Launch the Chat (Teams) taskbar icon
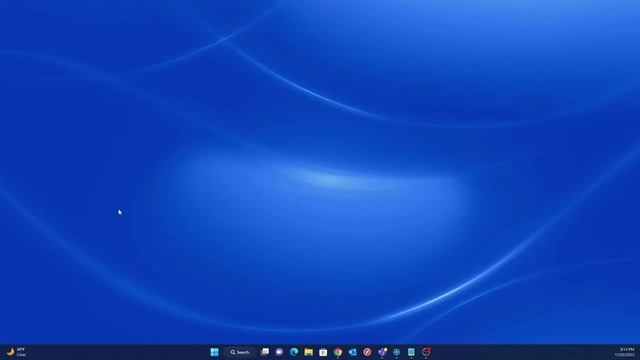Image resolution: width=640 pixels, height=360 pixels. [x=279, y=352]
